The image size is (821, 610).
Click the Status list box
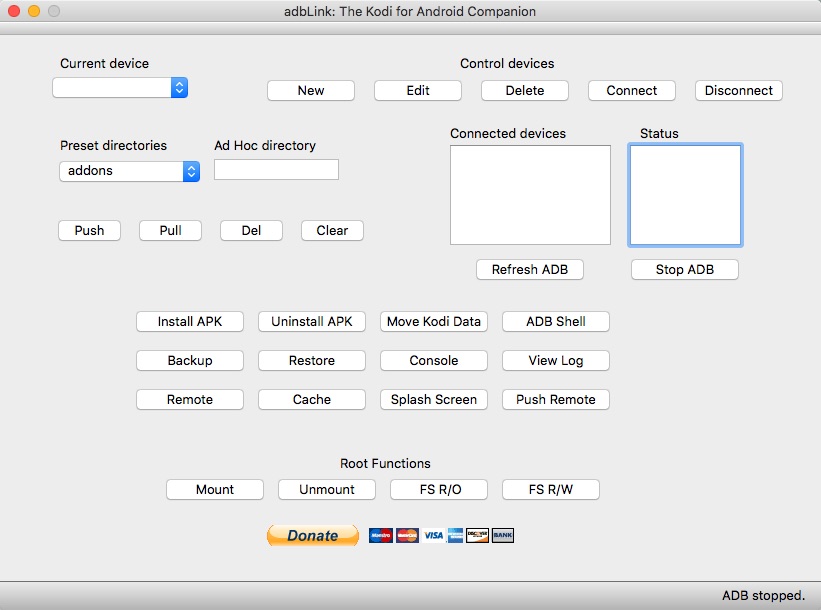click(685, 195)
